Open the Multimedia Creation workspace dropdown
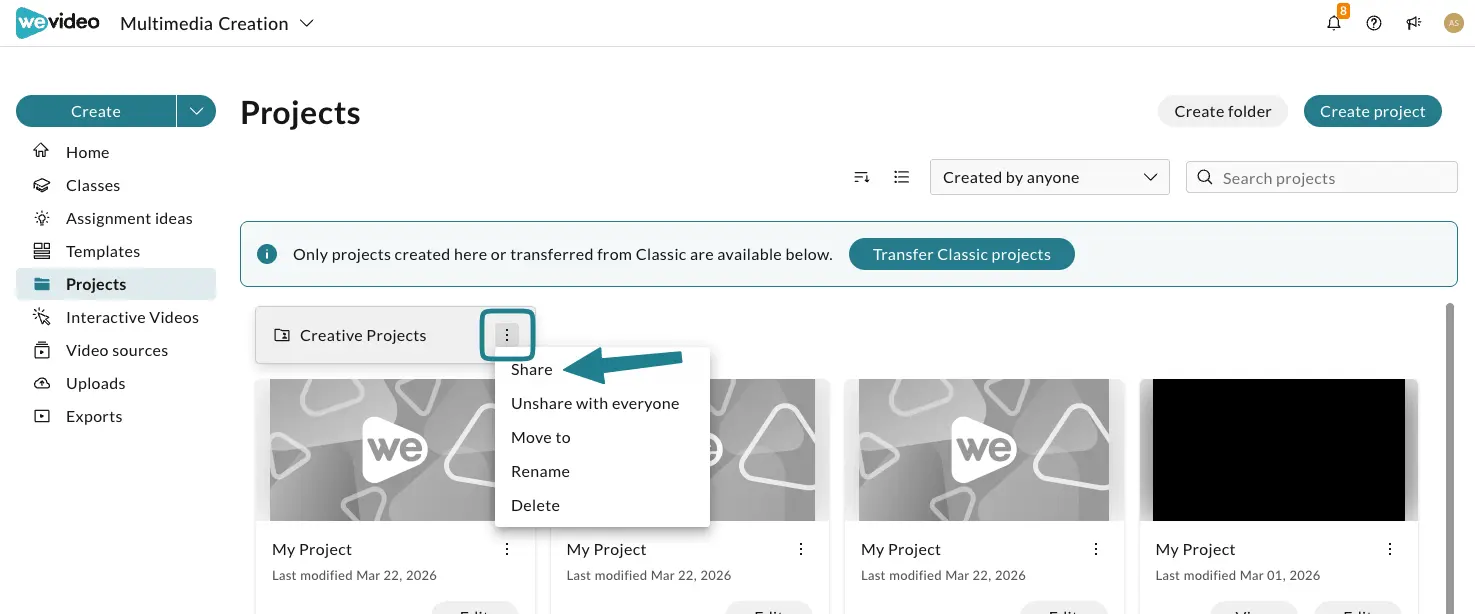This screenshot has height=614, width=1475. point(217,23)
